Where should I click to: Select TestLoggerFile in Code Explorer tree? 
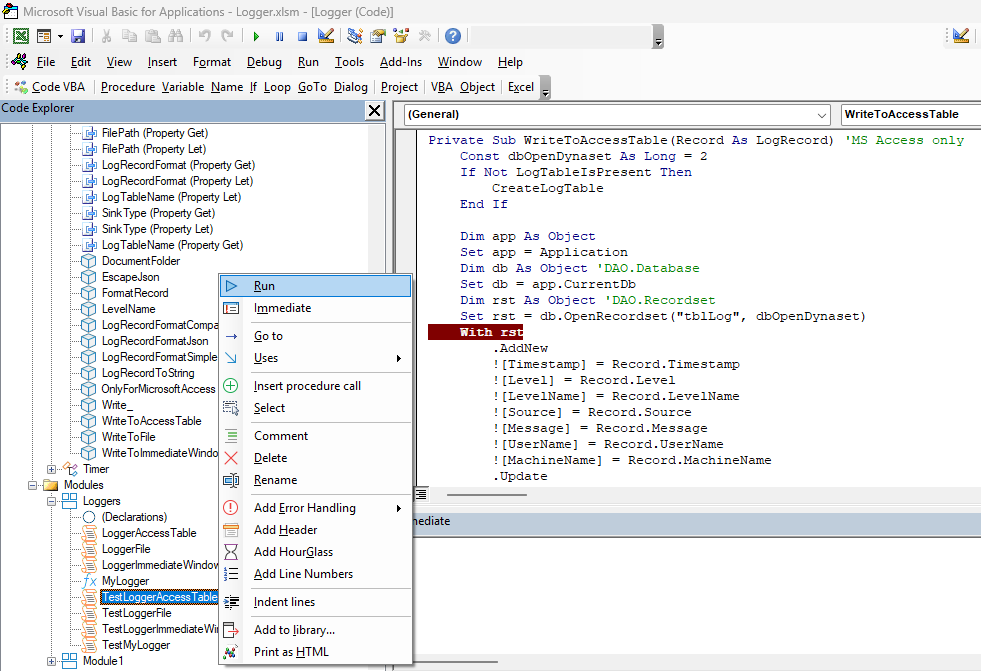pos(136,613)
